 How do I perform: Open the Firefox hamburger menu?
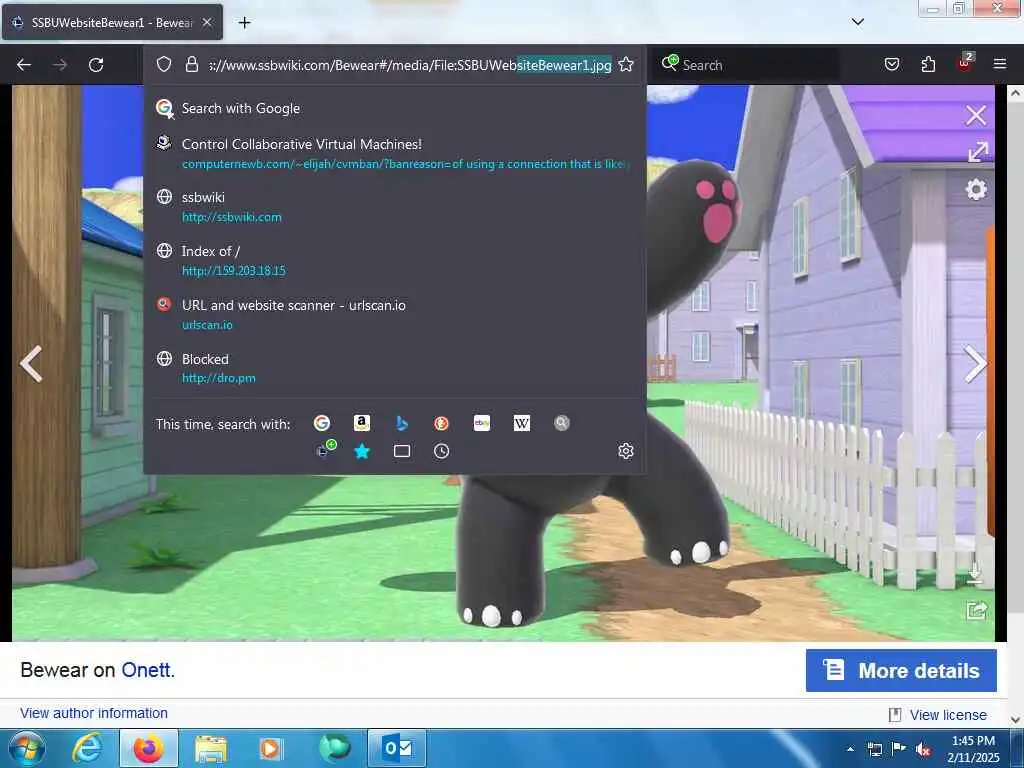pos(1000,64)
